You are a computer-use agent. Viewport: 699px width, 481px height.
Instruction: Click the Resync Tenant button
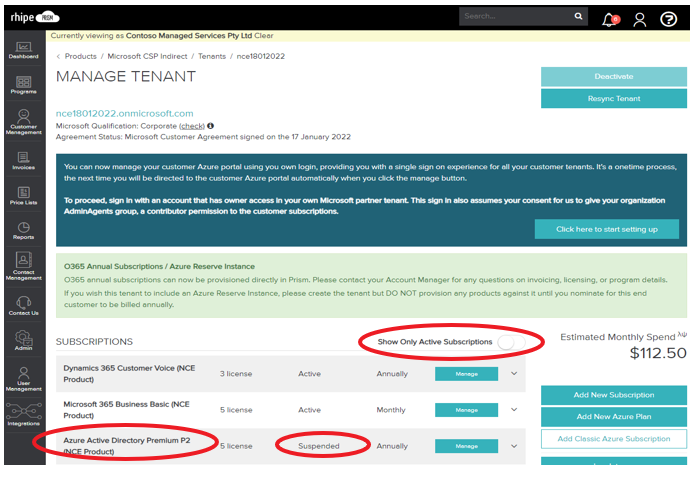click(614, 99)
